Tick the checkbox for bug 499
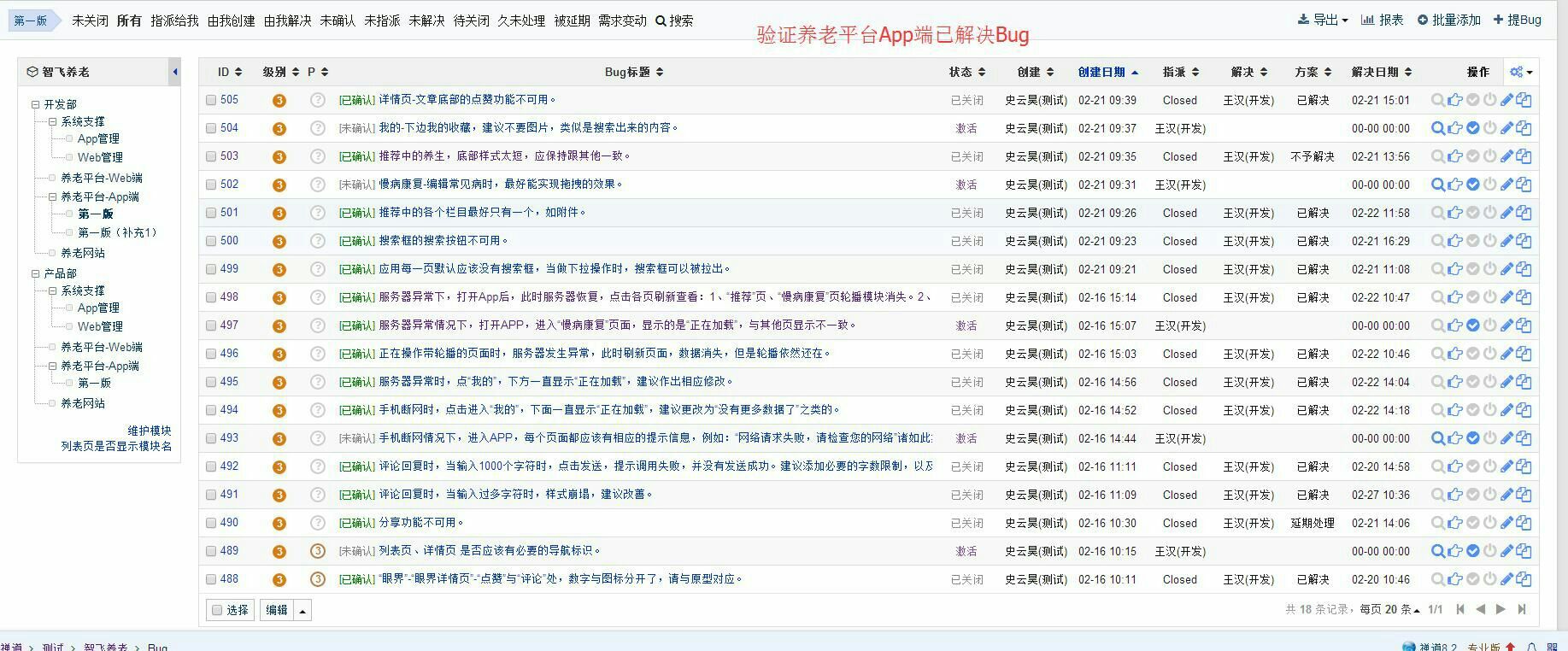 [211, 269]
